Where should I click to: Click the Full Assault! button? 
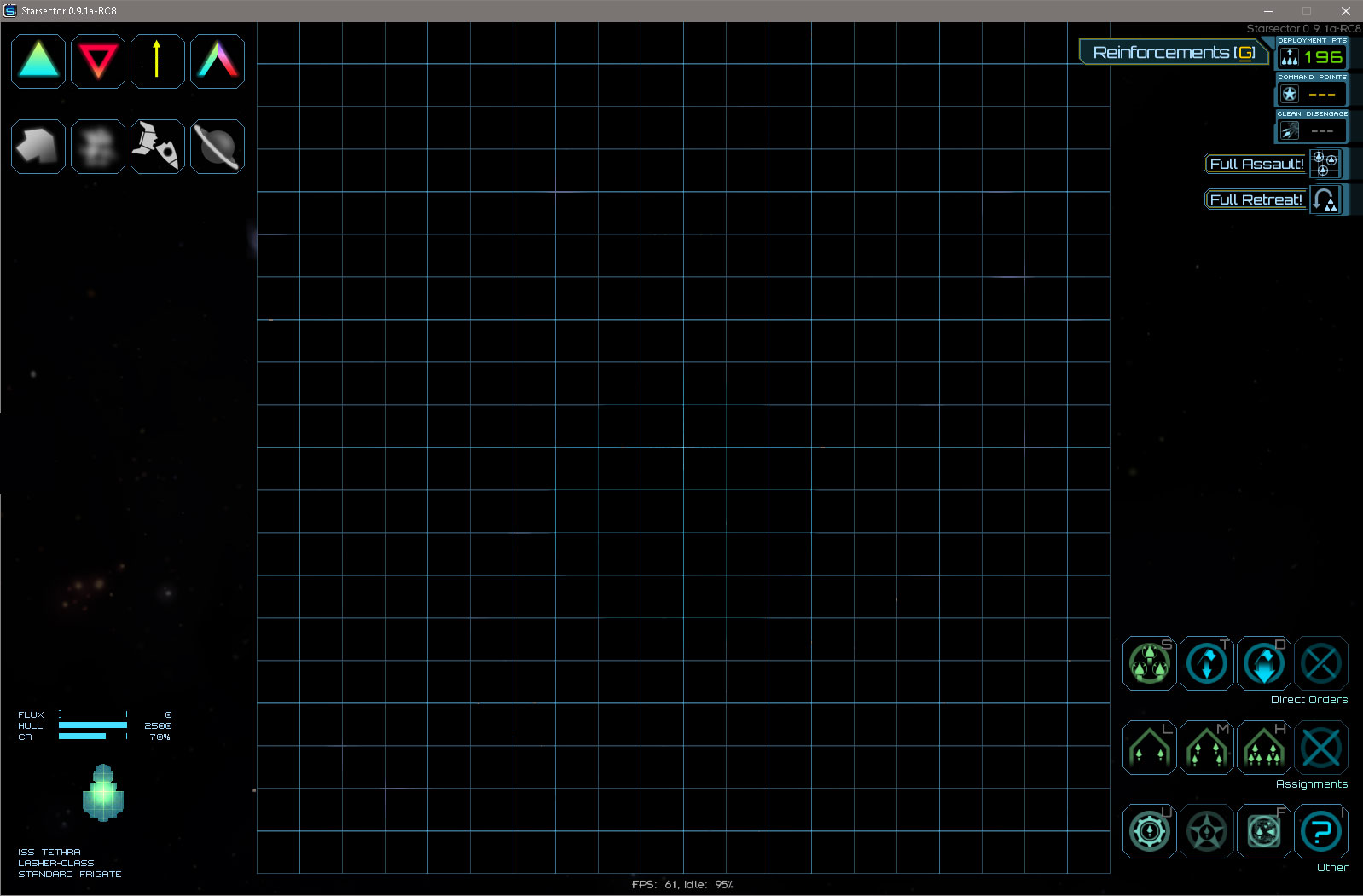(x=1256, y=164)
